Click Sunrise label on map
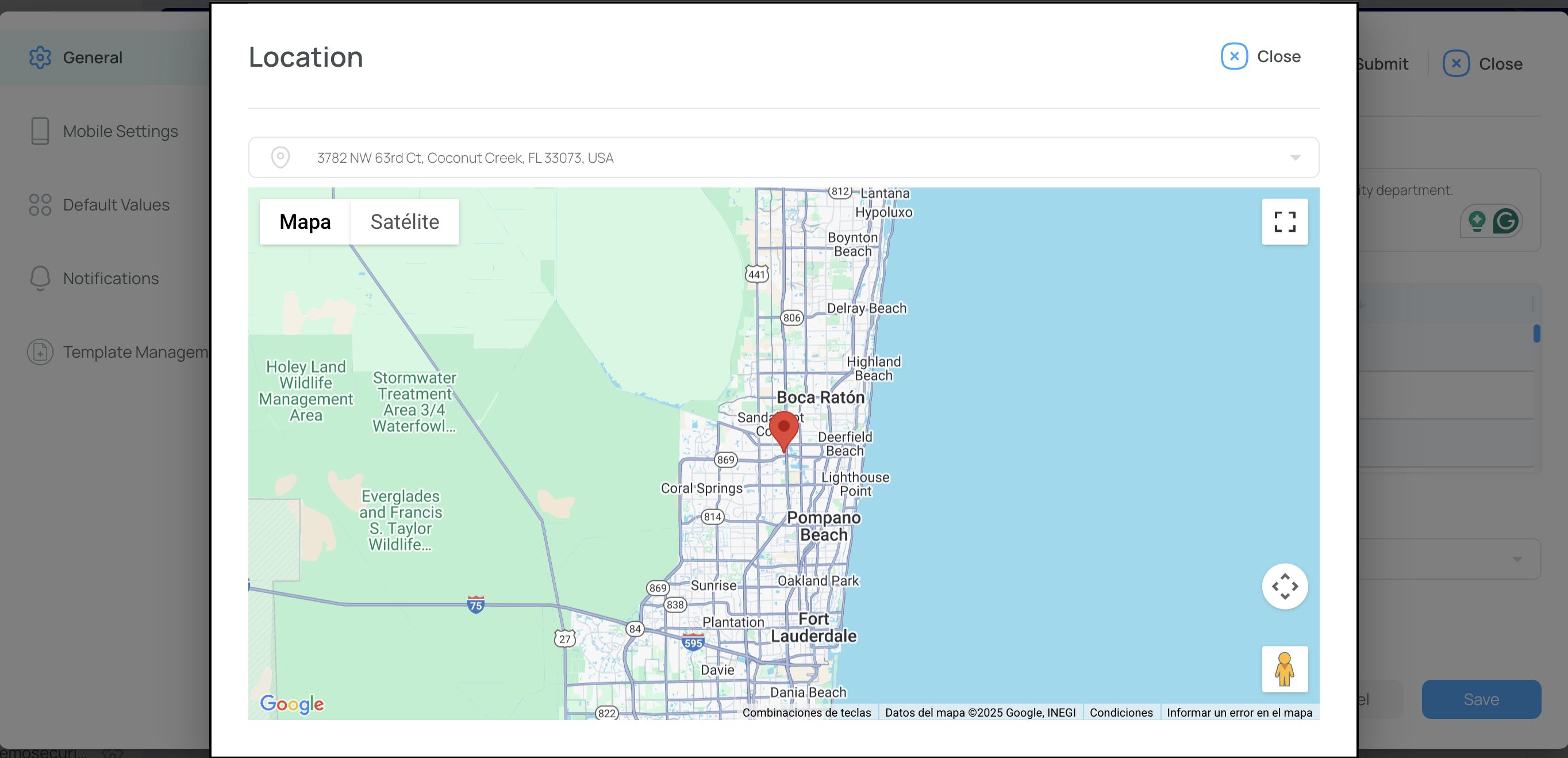The image size is (1568, 758). click(713, 585)
